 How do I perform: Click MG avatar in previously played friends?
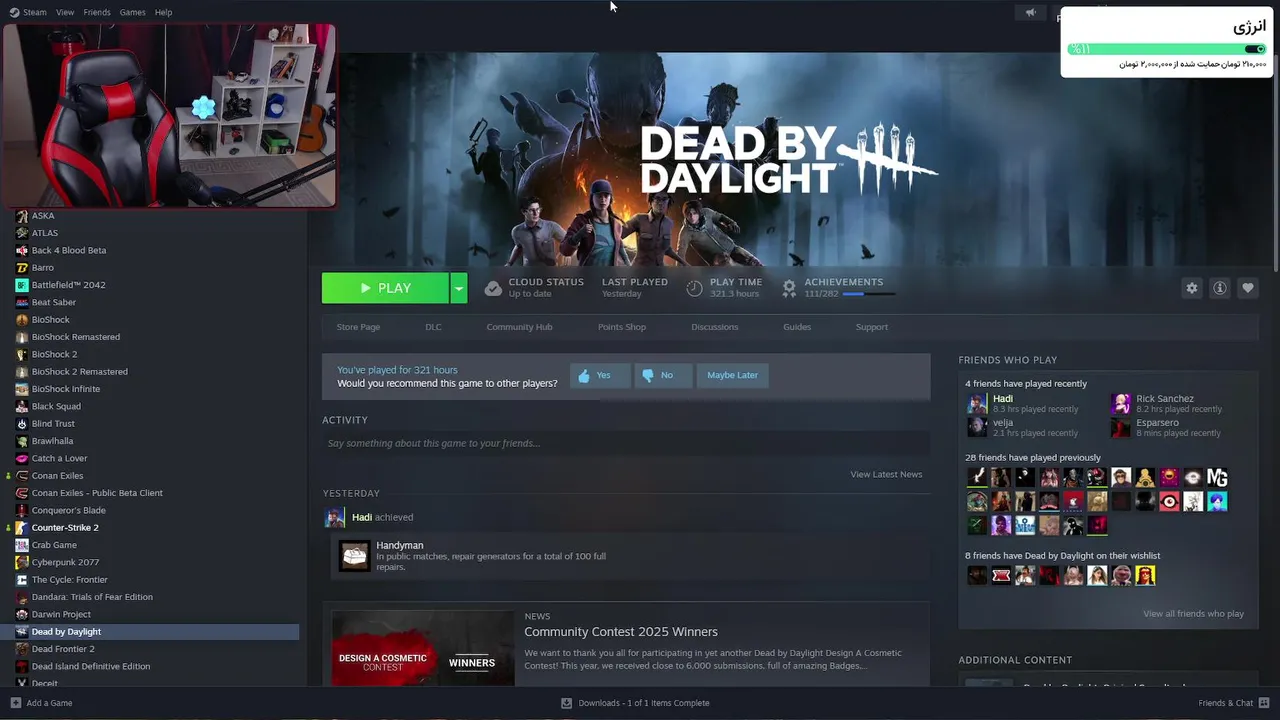click(x=1217, y=477)
